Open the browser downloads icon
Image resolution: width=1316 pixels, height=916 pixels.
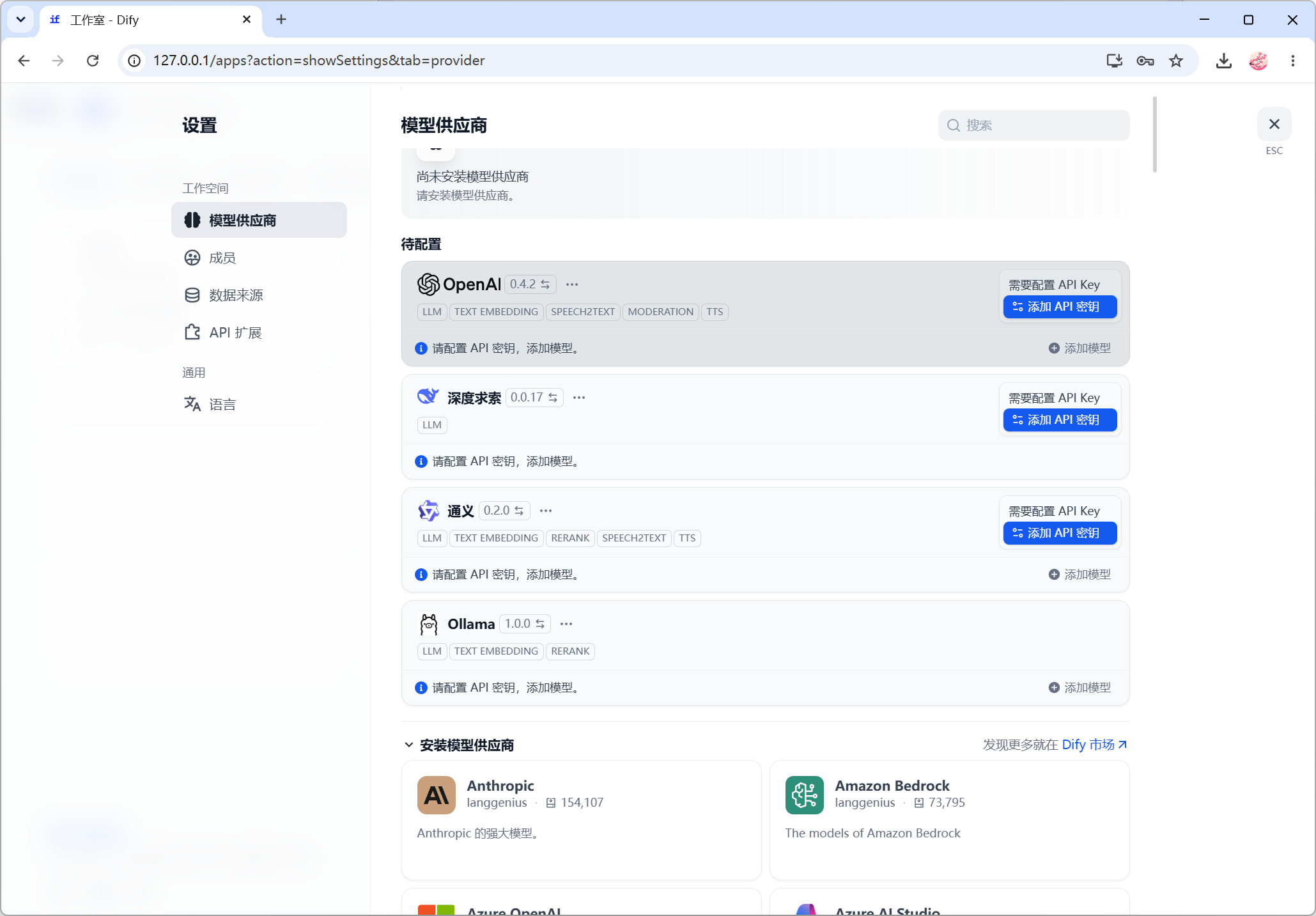(1224, 61)
